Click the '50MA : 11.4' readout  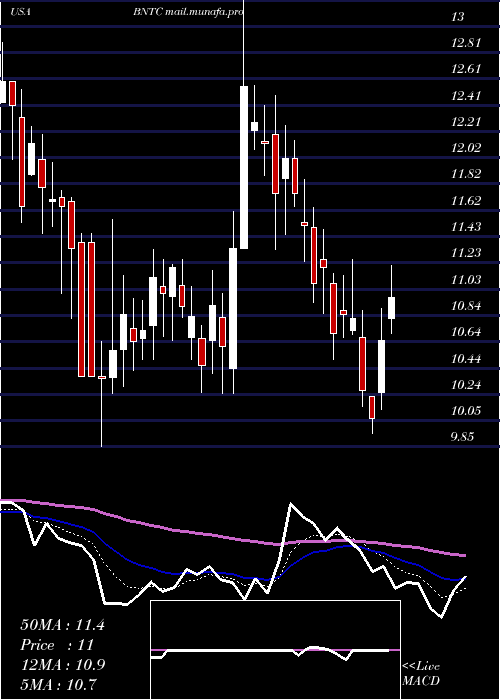click(x=62, y=625)
